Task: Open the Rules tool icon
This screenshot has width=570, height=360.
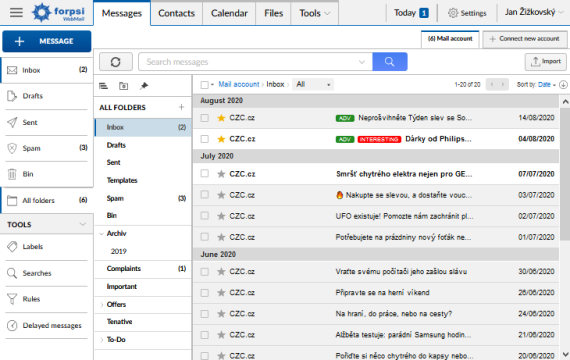Action: pyautogui.click(x=12, y=299)
